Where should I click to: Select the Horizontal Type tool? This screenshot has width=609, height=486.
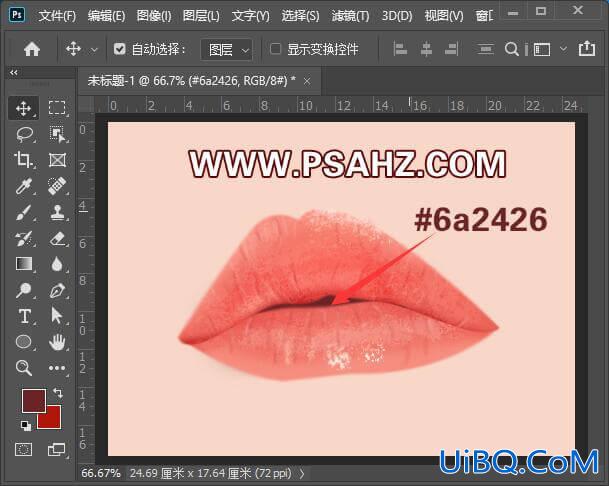pyautogui.click(x=24, y=316)
